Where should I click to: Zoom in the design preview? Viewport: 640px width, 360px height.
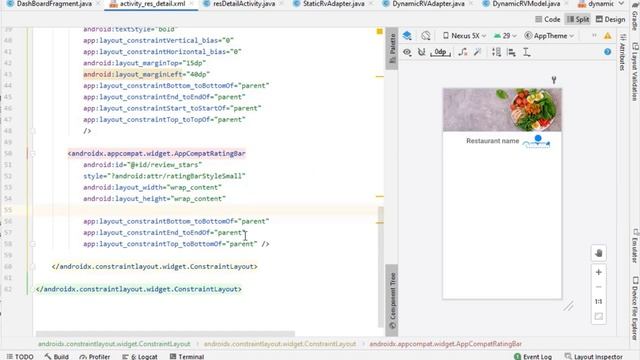tap(598, 272)
